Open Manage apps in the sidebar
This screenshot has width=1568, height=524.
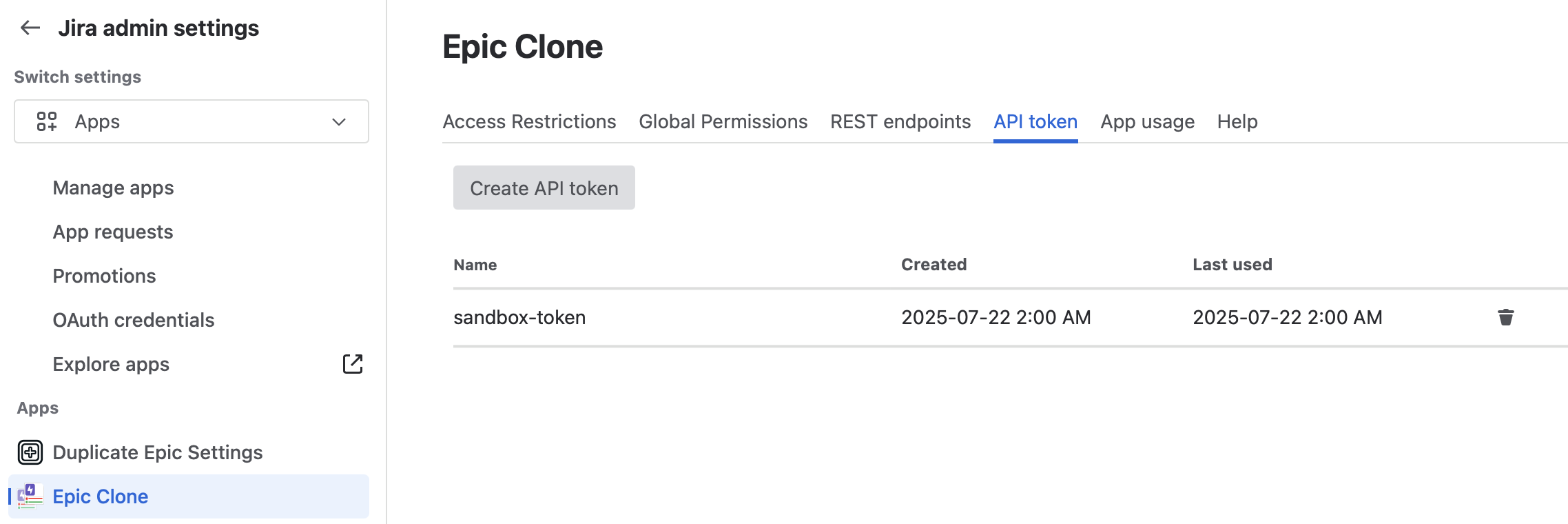[x=113, y=188]
